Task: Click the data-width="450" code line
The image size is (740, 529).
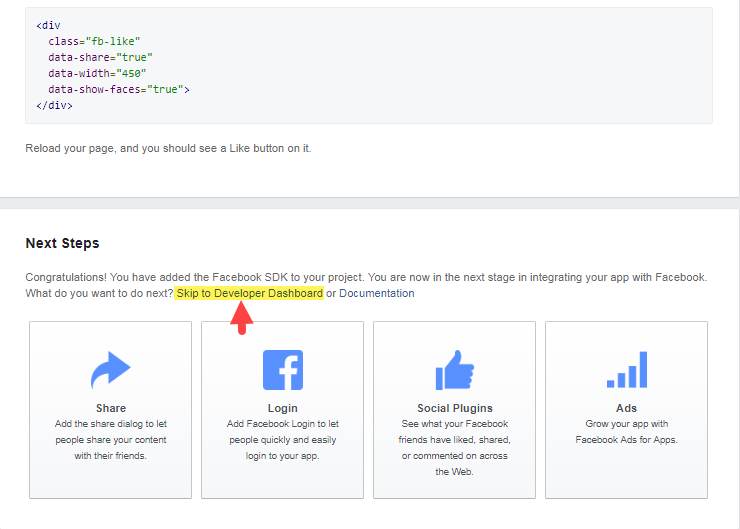Action: (x=97, y=74)
